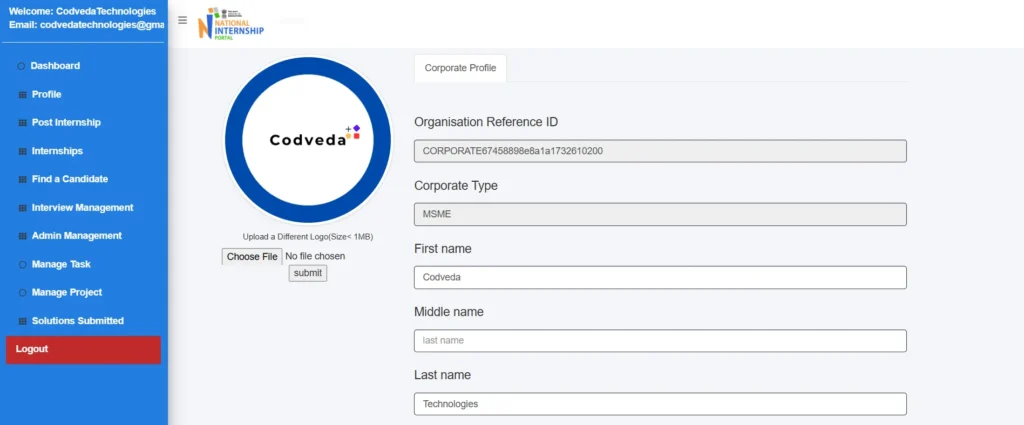The width and height of the screenshot is (1024, 425).
Task: Open Solutions Submitted section
Action: 77,321
